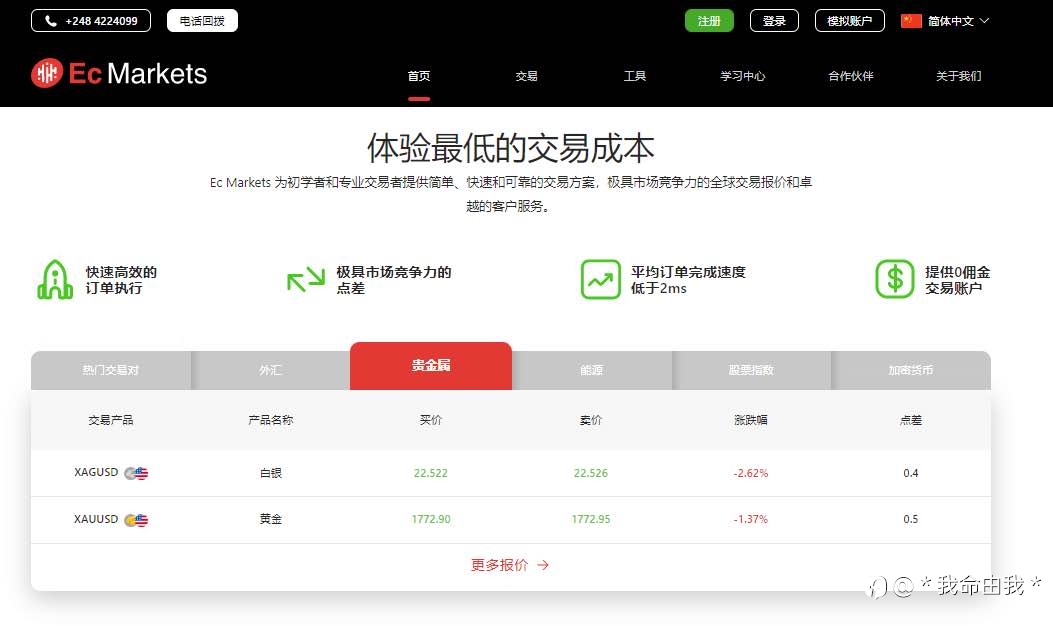This screenshot has width=1053, height=626.
Task: Click the XAGUSD symbol text
Action: [x=96, y=472]
